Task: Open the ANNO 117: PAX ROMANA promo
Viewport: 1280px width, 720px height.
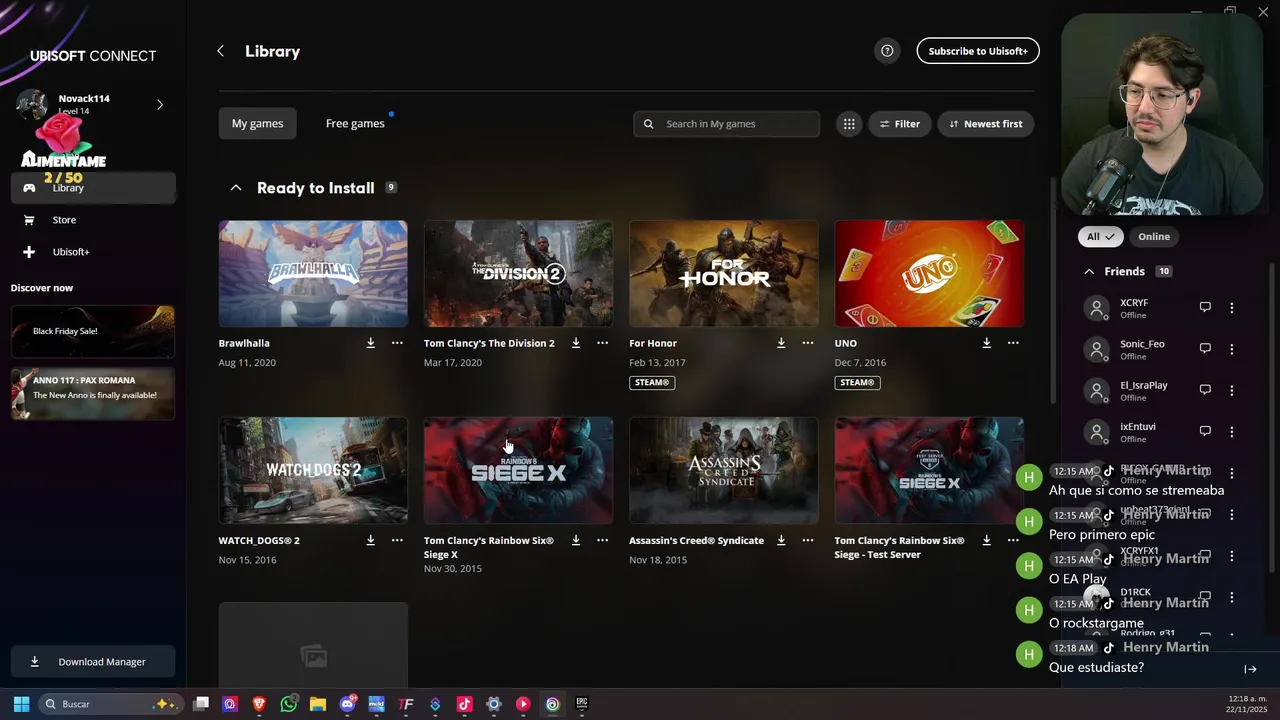Action: [93, 393]
